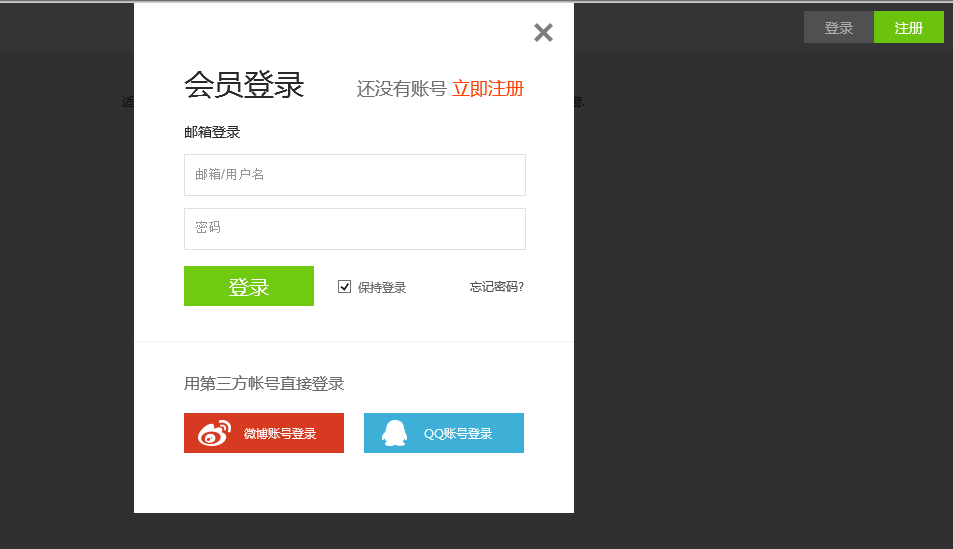Screen dimensions: 953x549
Task: Log in with QQ账号登录 button
Action: coord(444,433)
